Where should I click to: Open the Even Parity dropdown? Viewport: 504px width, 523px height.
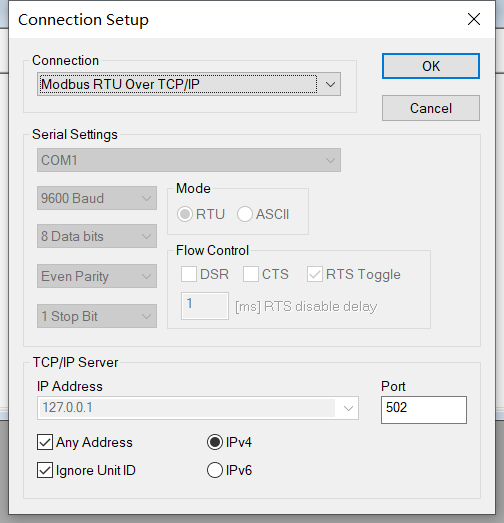click(x=97, y=276)
